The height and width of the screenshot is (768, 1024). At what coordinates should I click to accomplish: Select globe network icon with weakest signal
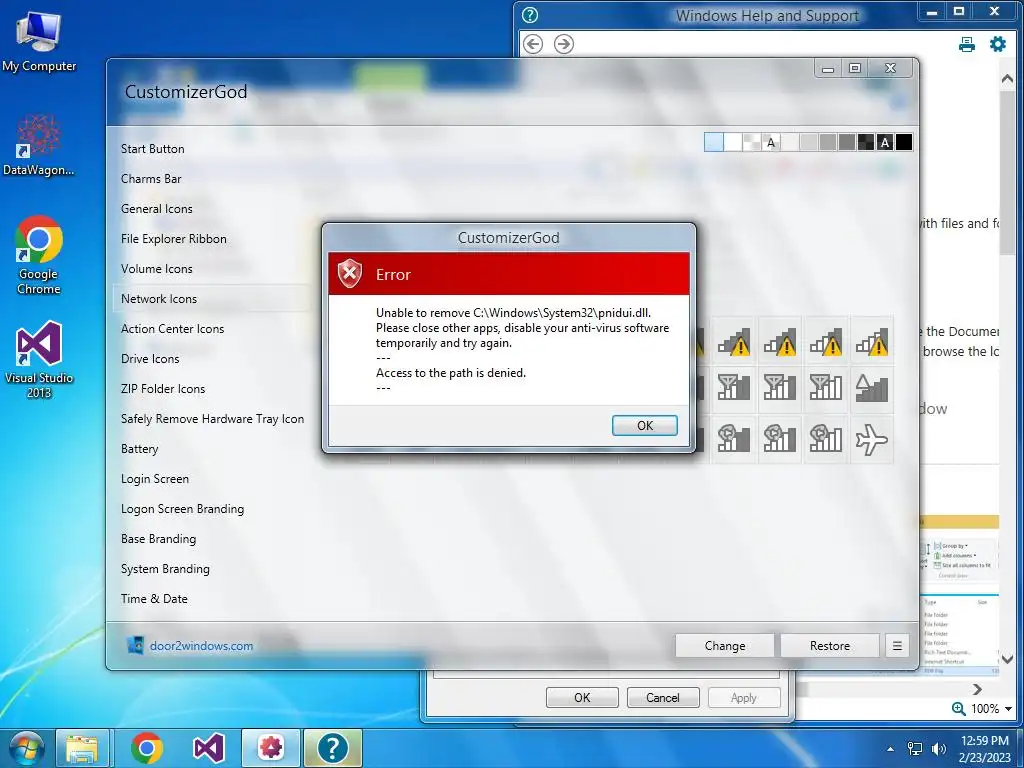click(x=733, y=439)
